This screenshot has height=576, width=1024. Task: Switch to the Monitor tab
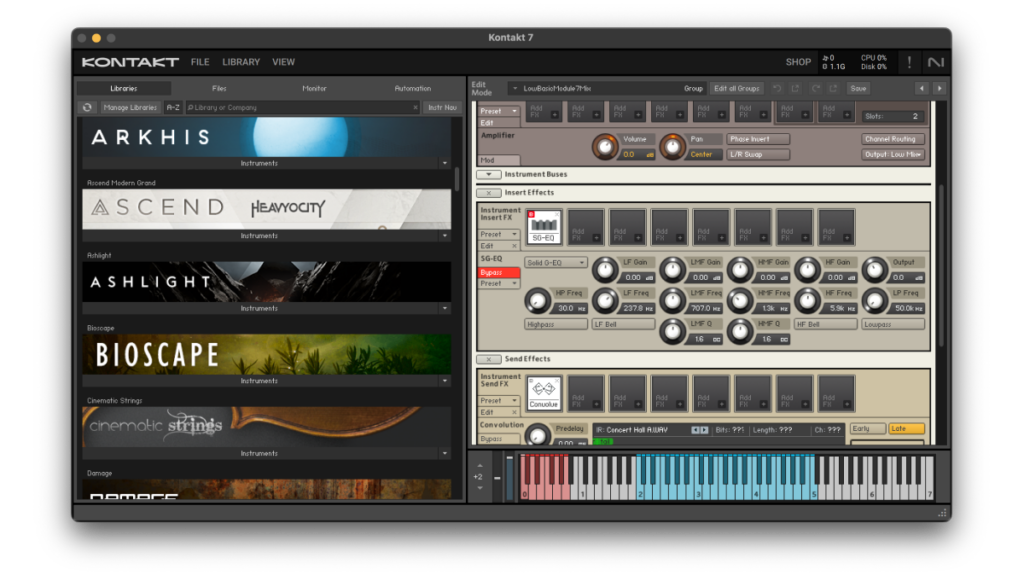(314, 88)
